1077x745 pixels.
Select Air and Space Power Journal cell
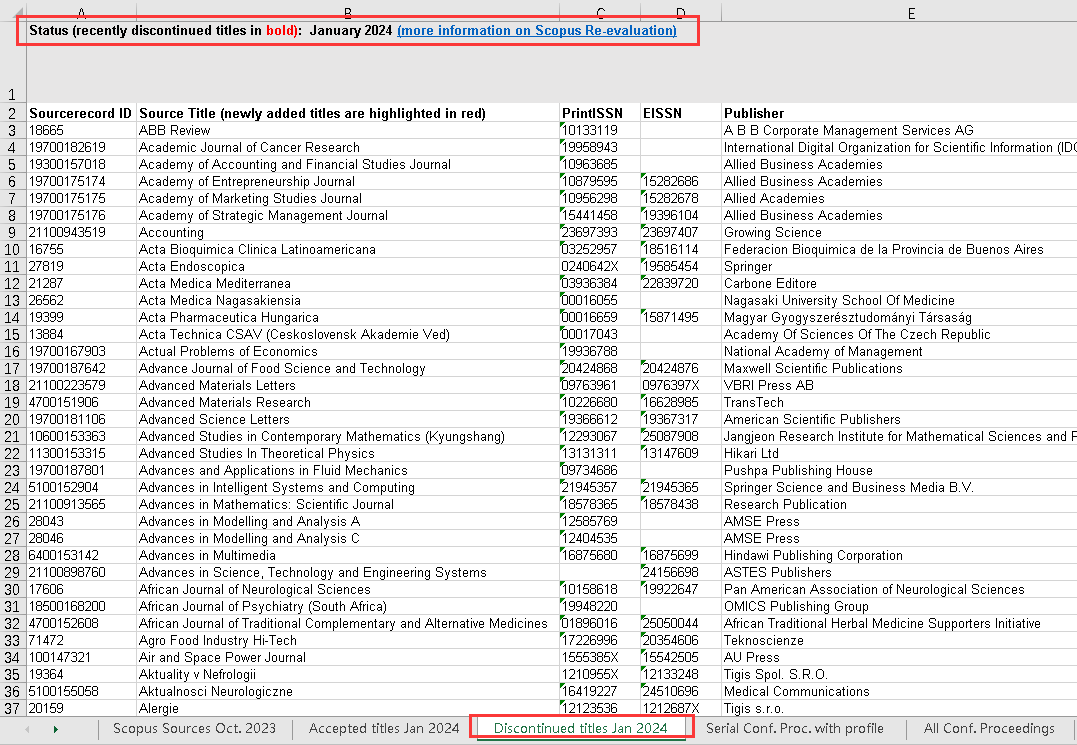coord(348,657)
